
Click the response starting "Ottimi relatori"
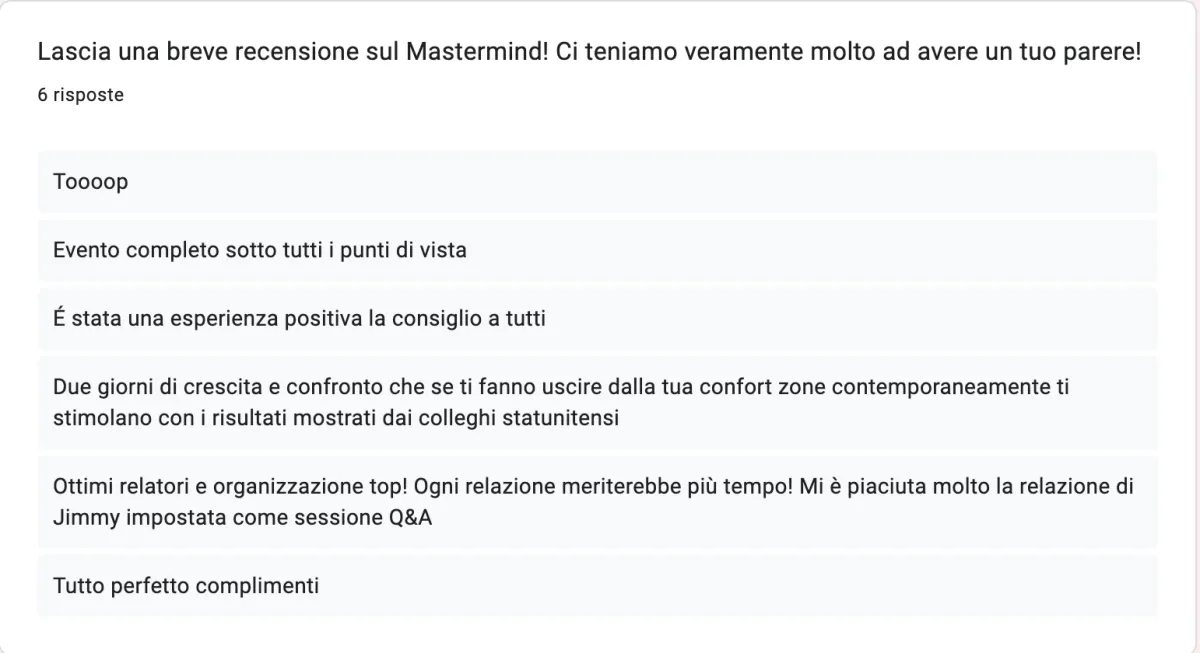tap(597, 502)
